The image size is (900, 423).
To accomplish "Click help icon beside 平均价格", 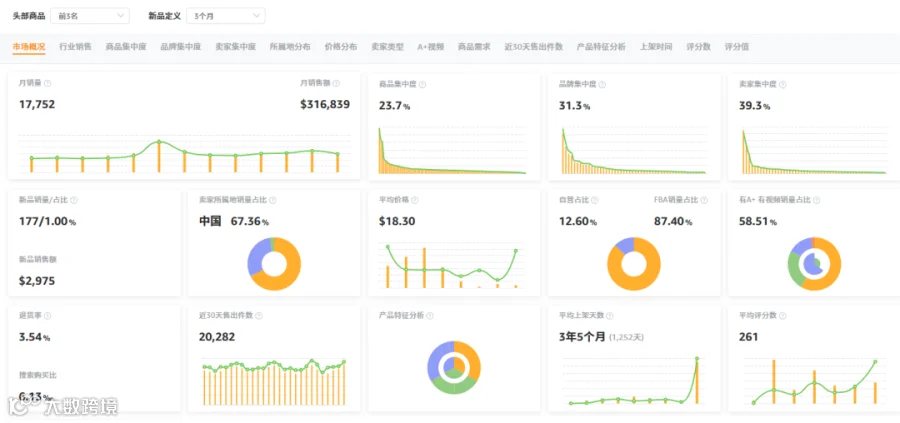I will coord(414,200).
